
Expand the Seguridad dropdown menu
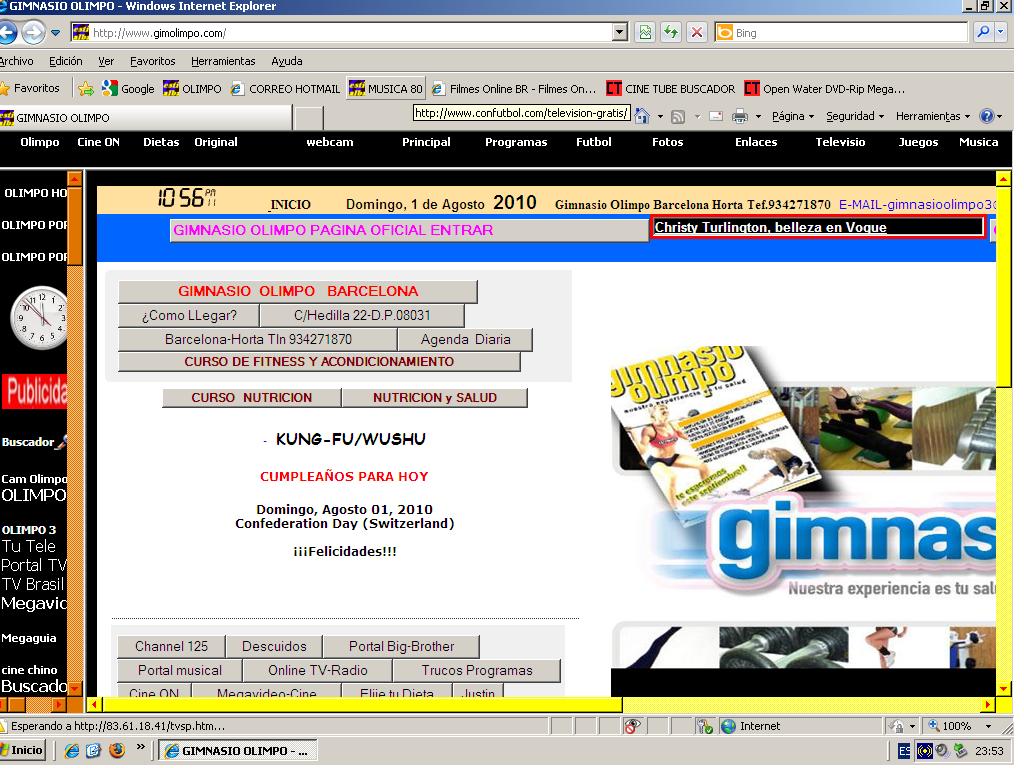(x=855, y=116)
